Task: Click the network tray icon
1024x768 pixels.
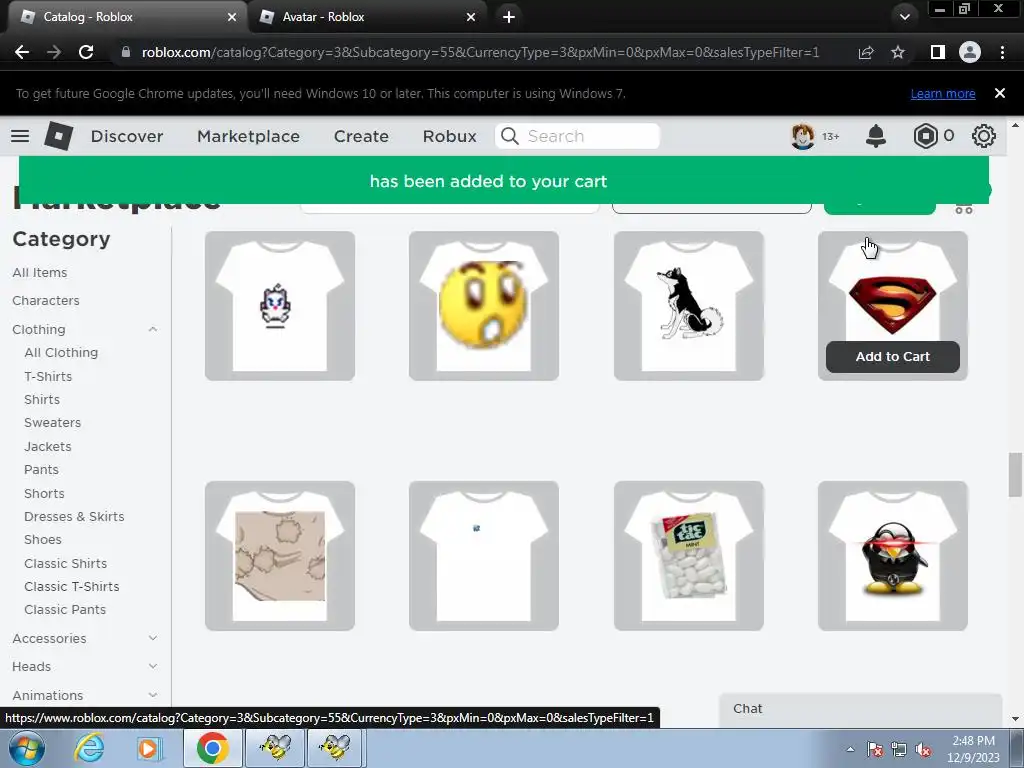Action: [x=899, y=750]
